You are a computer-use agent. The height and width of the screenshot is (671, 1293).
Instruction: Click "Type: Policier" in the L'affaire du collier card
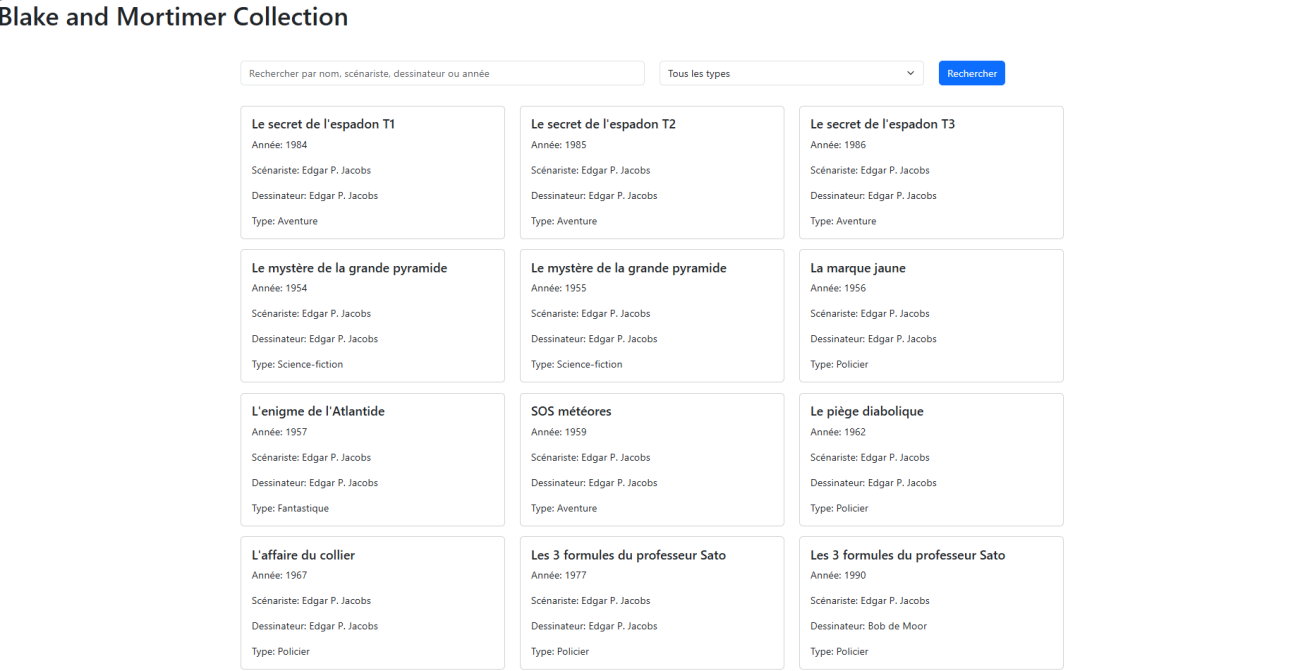[x=281, y=651]
